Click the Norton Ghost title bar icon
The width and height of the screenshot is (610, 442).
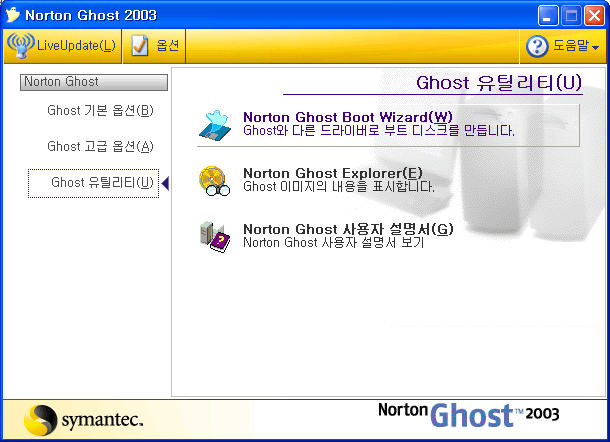point(14,15)
